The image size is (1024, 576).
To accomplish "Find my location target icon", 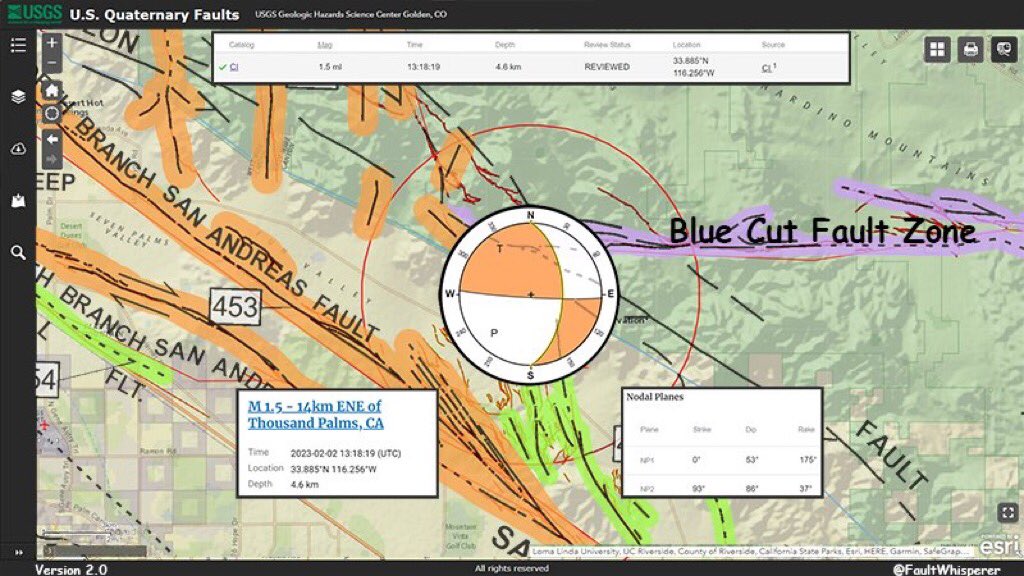I will 52,114.
